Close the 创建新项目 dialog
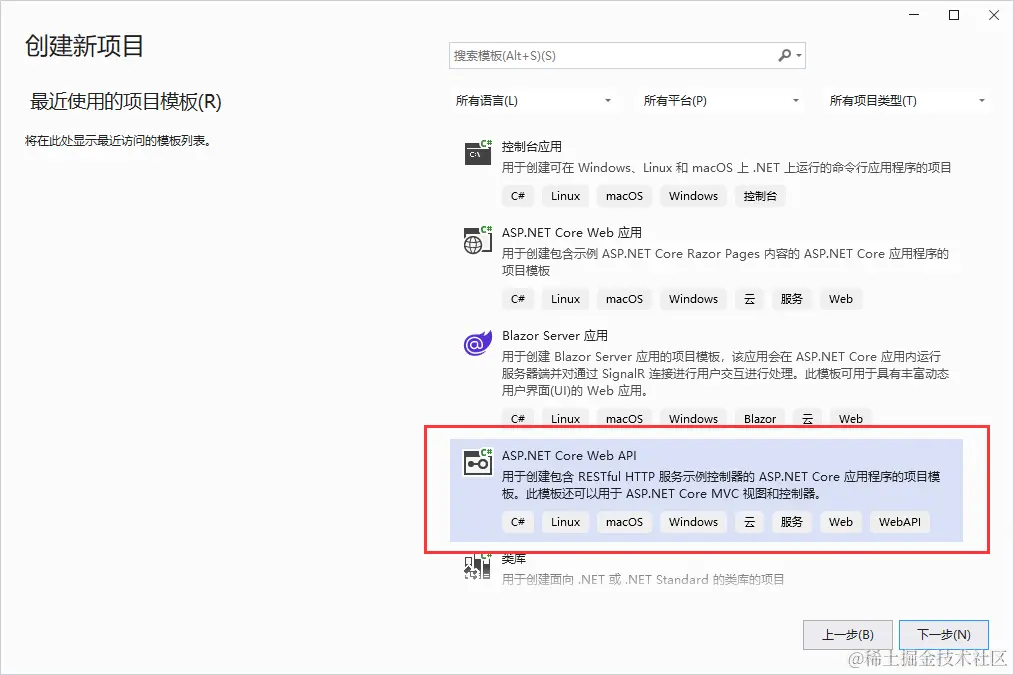 click(994, 15)
